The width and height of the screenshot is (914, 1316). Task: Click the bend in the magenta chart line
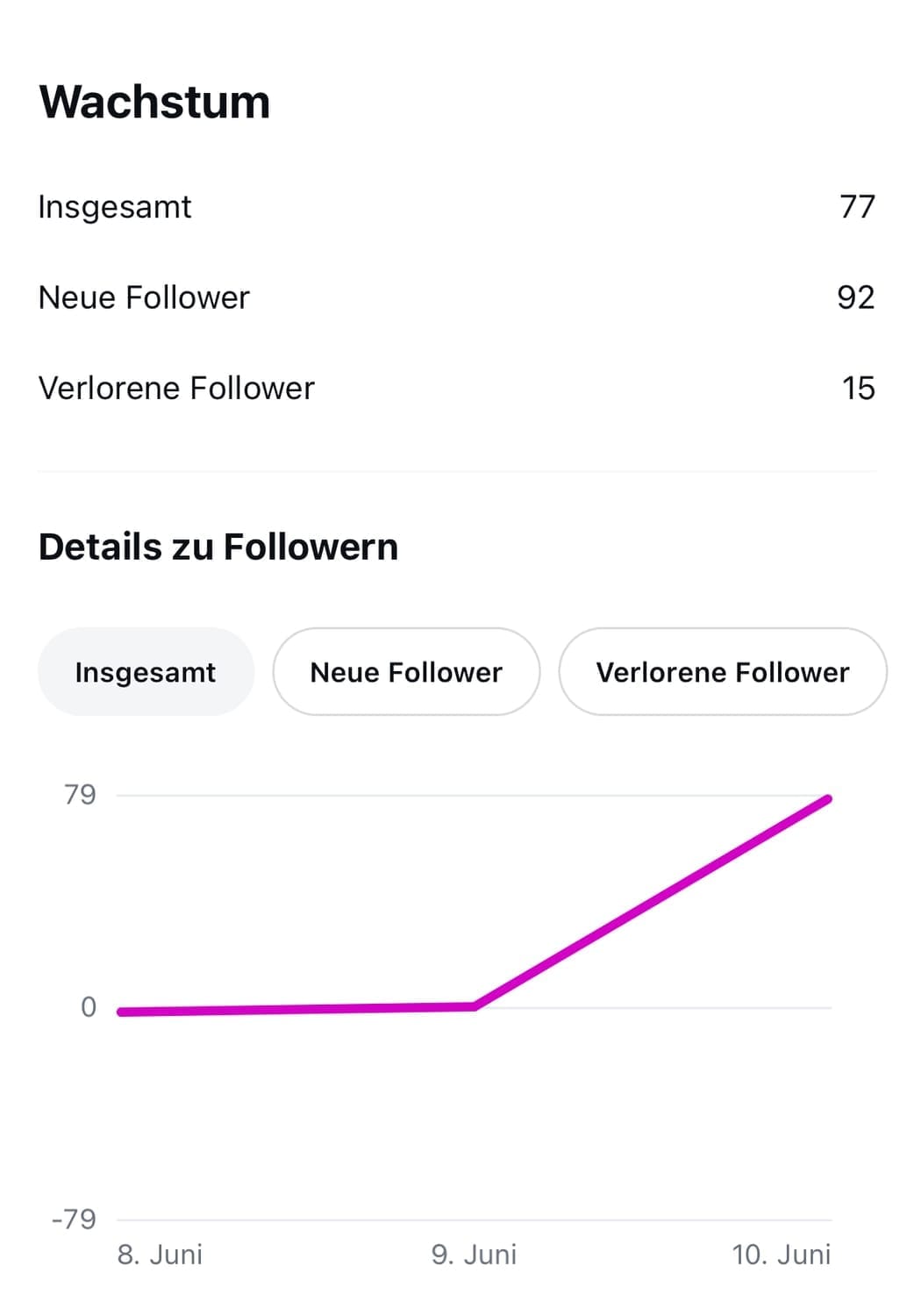pyautogui.click(x=475, y=1006)
